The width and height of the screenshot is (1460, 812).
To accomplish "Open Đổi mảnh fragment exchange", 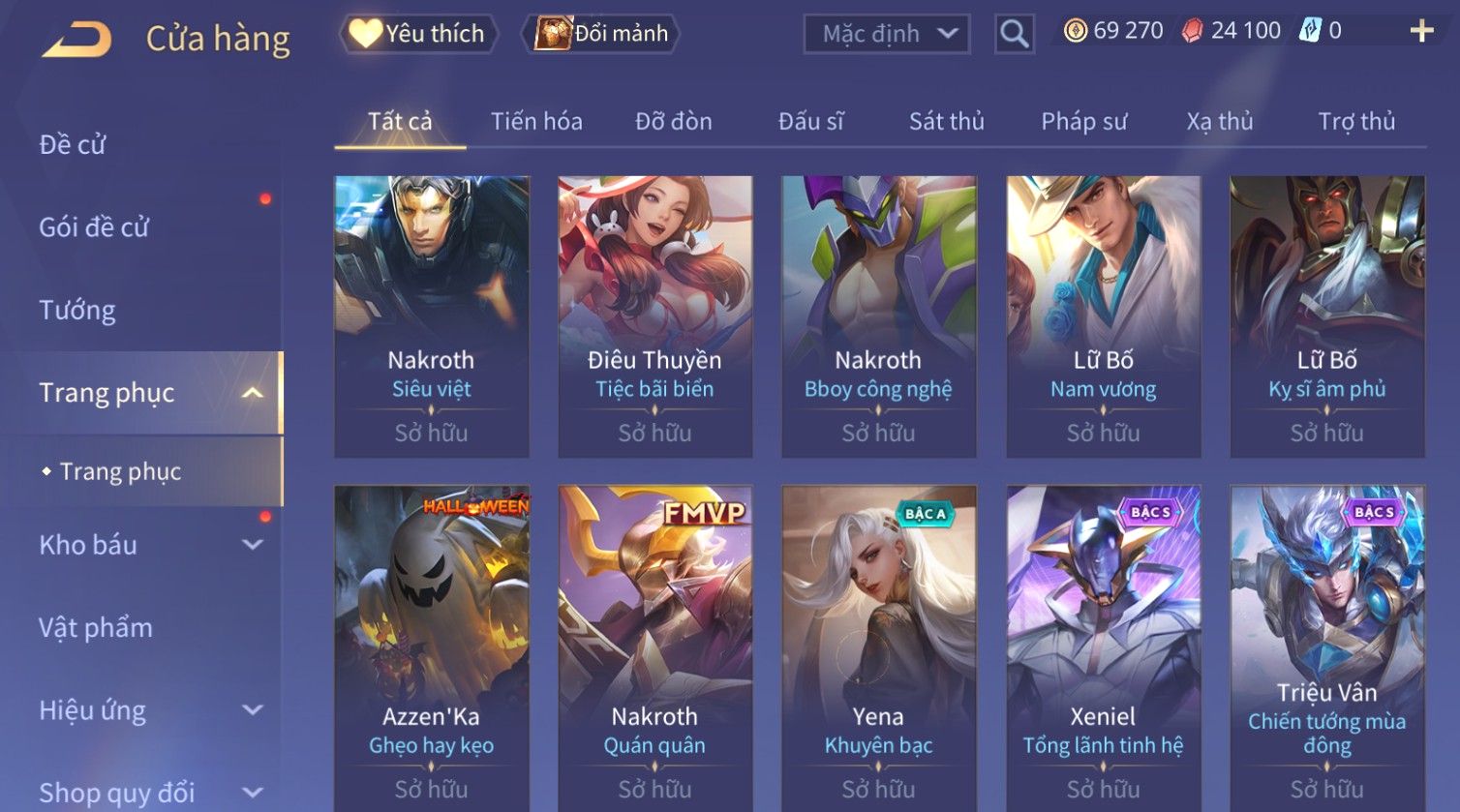I will click(x=600, y=34).
